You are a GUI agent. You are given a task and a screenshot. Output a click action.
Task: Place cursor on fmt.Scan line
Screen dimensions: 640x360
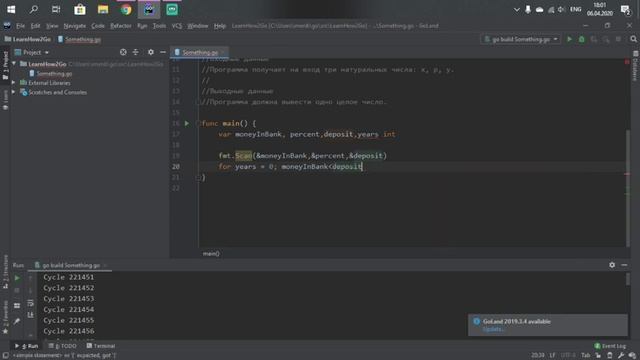(x=302, y=156)
